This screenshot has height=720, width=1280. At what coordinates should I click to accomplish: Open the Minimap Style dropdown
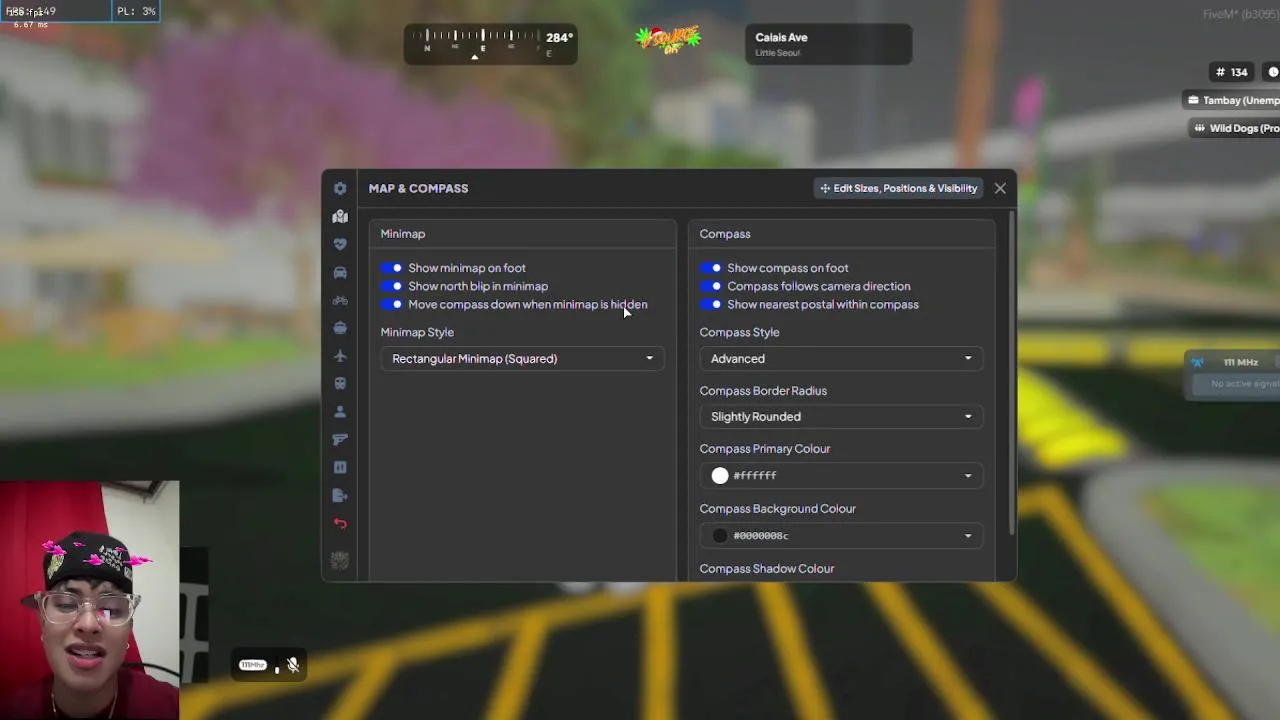tap(522, 358)
